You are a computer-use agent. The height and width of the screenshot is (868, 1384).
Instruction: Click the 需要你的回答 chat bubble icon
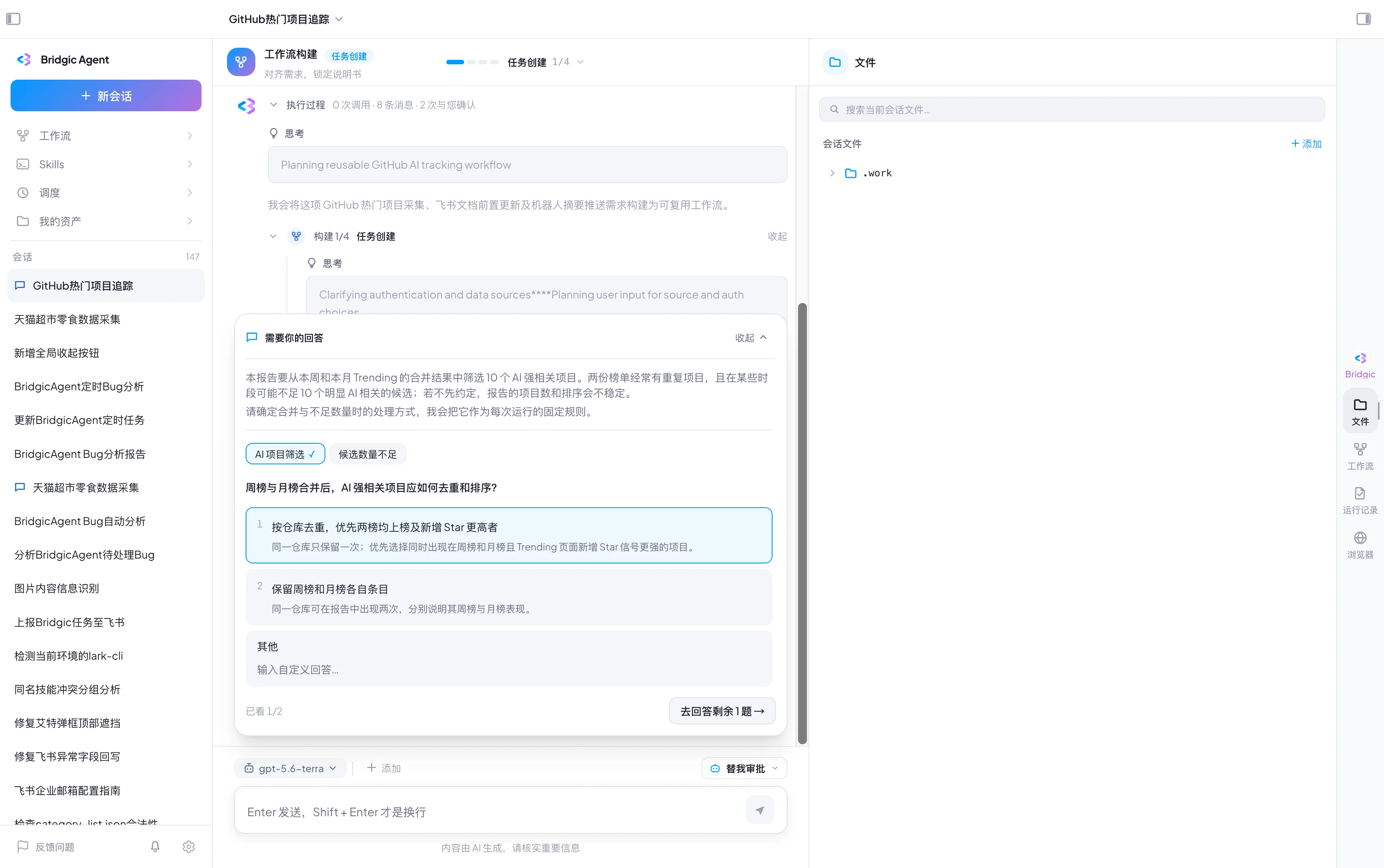[x=252, y=337]
